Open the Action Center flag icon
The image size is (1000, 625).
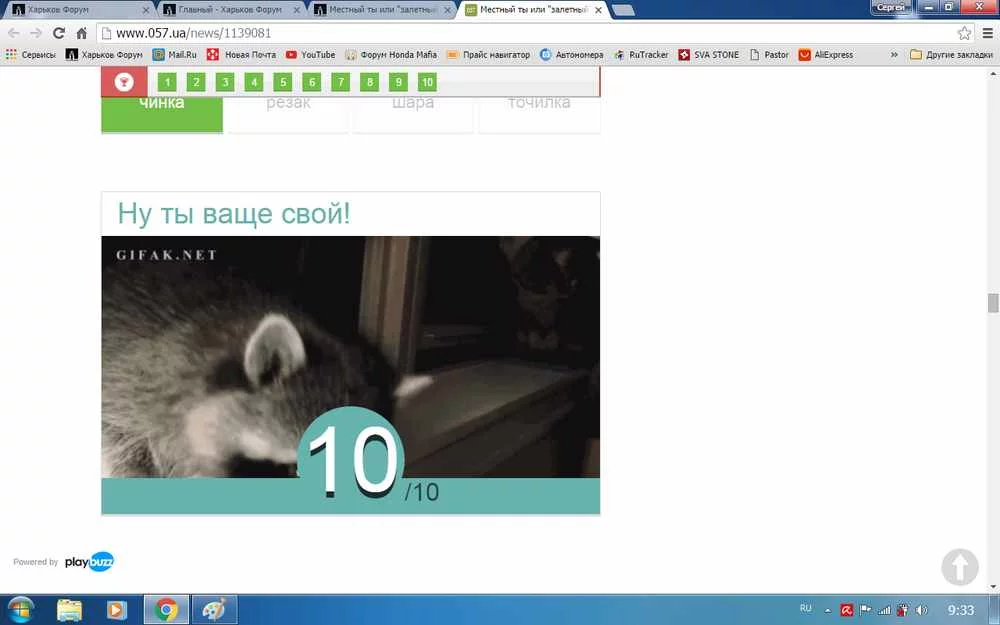(865, 610)
